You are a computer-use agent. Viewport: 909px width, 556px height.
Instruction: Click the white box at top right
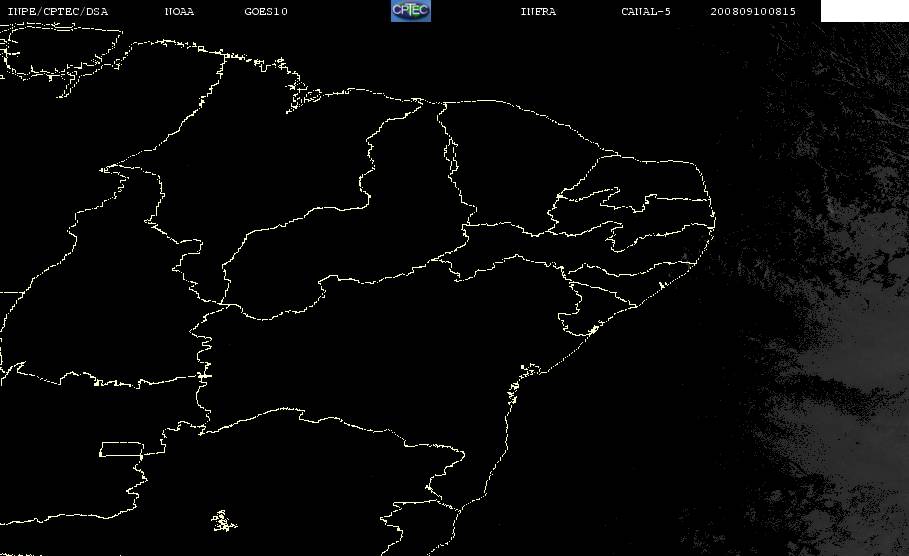pos(864,10)
